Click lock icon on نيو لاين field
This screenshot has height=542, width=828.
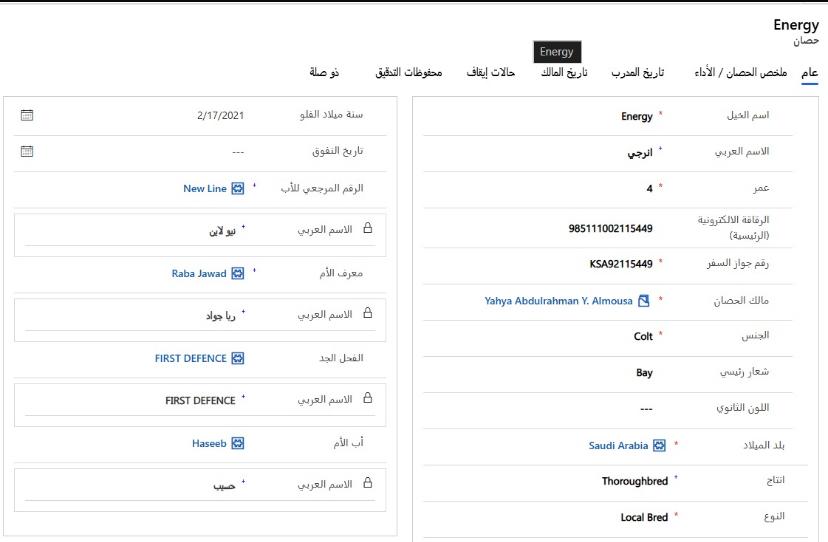[367, 229]
